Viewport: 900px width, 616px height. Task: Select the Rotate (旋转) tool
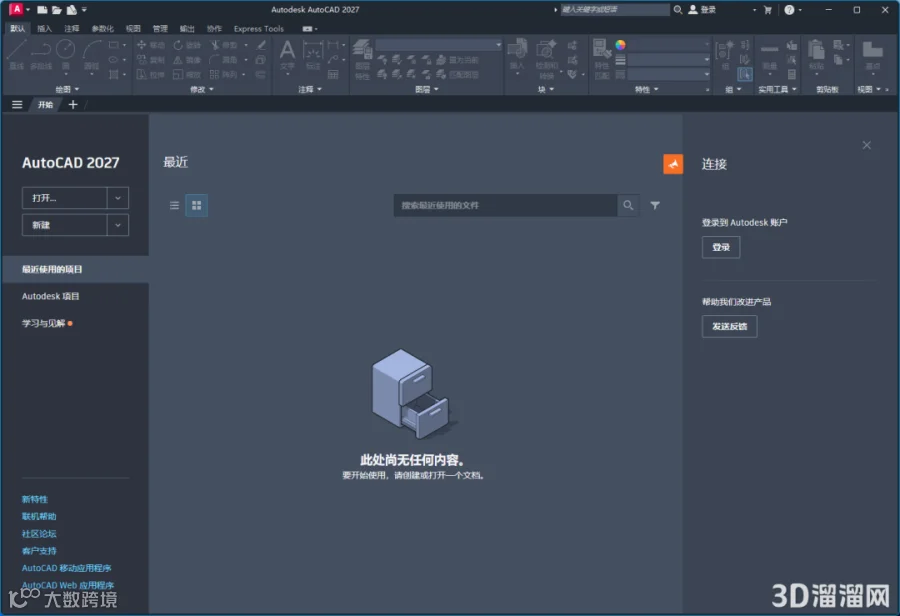187,45
